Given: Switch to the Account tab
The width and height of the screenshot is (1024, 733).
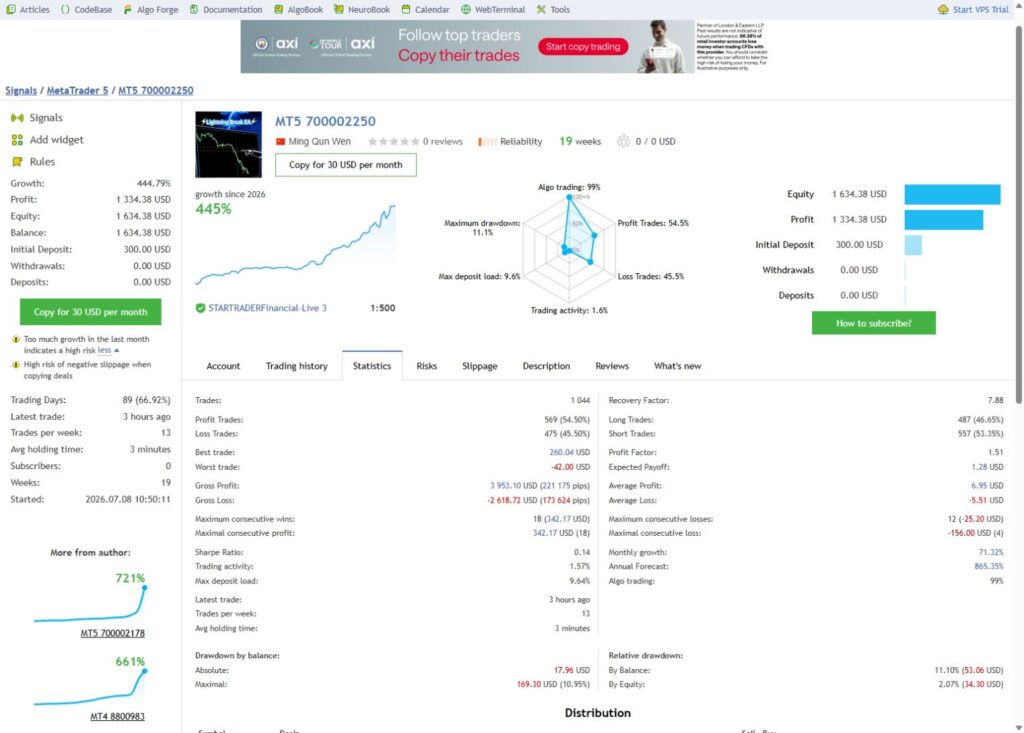Looking at the screenshot, I should [223, 366].
